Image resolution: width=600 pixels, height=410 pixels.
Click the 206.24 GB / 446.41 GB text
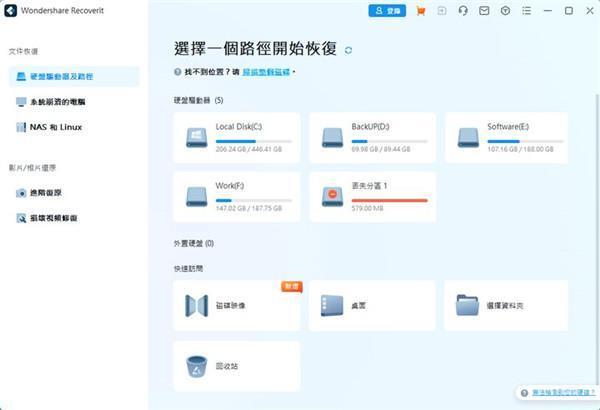[x=249, y=149]
